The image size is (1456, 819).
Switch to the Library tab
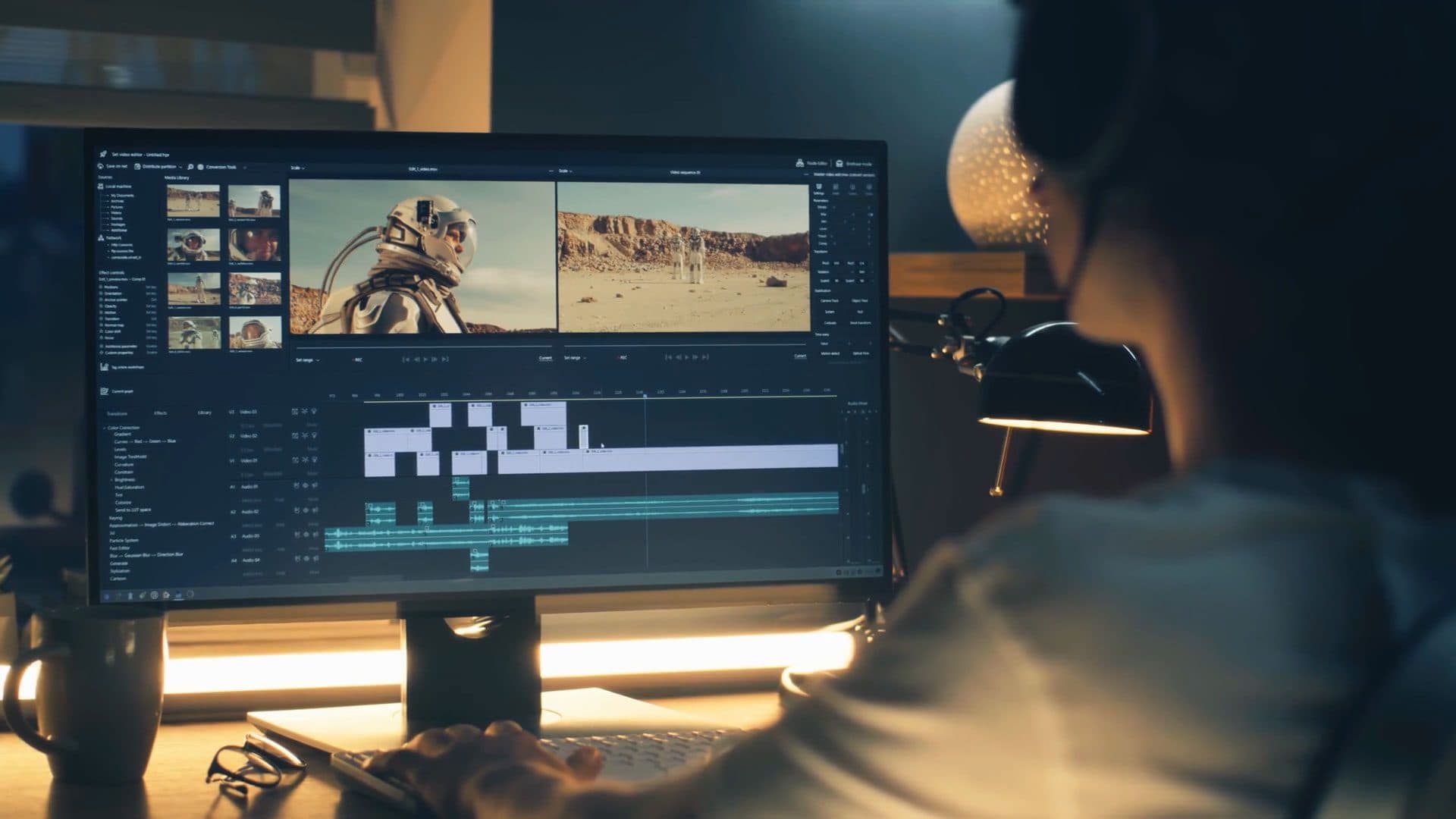(x=205, y=413)
